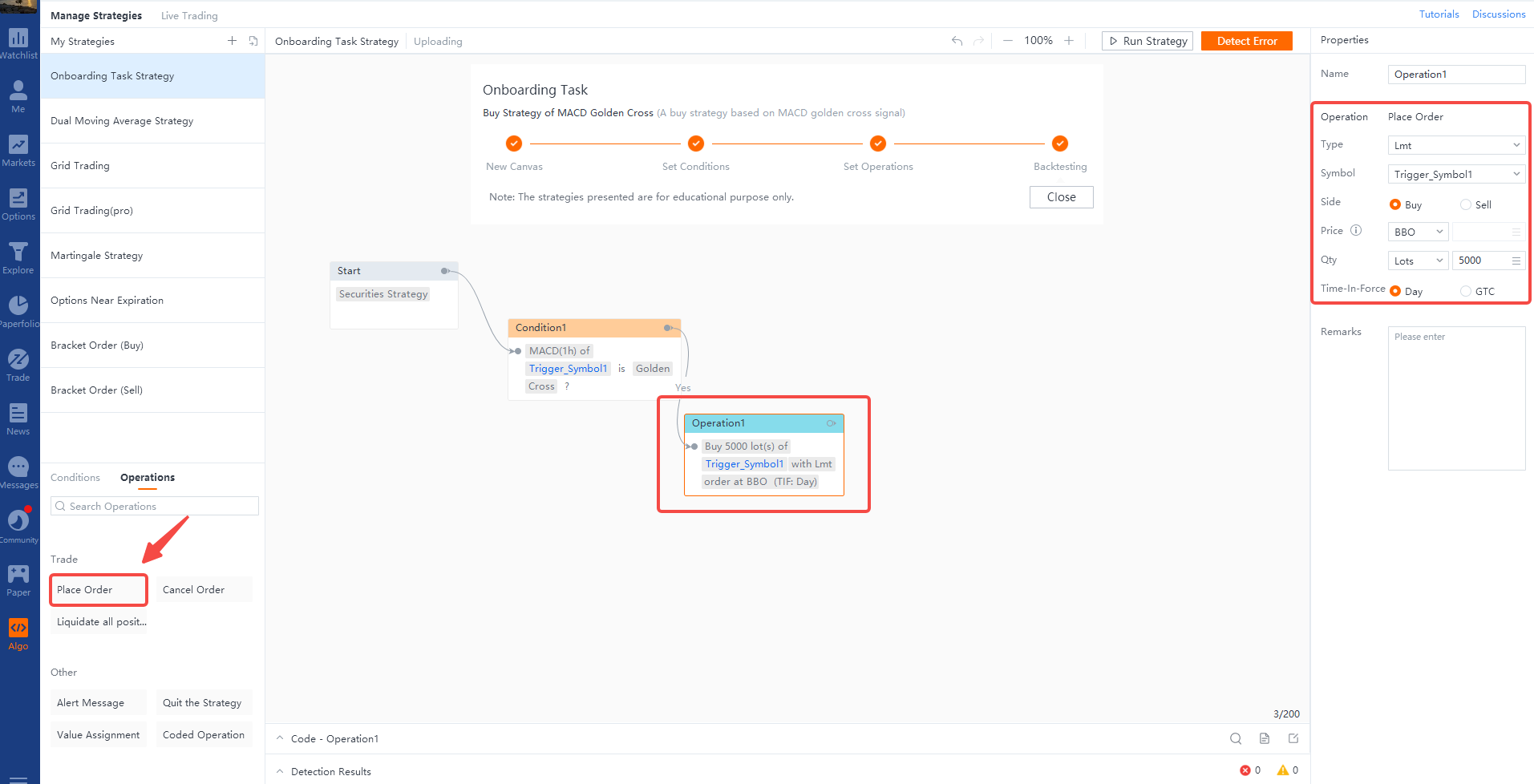Expand the Code - Operation1 panel
1534x784 pixels.
[280, 738]
